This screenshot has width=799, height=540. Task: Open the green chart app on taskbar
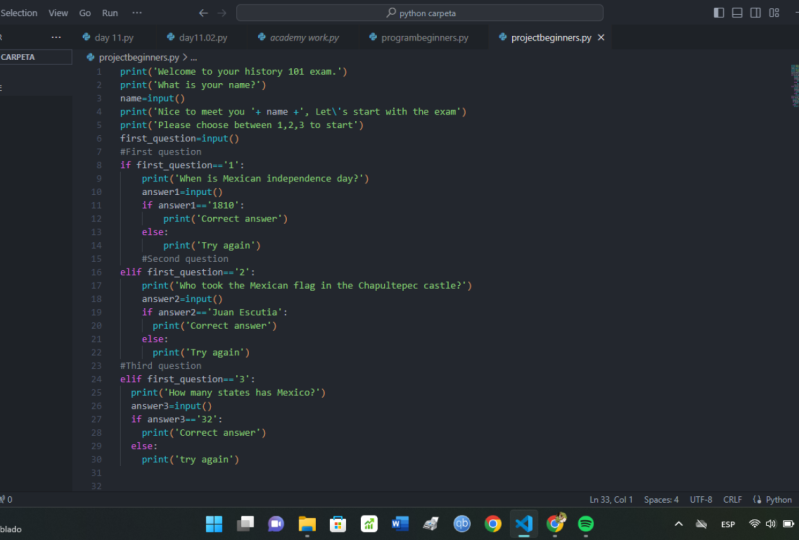point(369,524)
